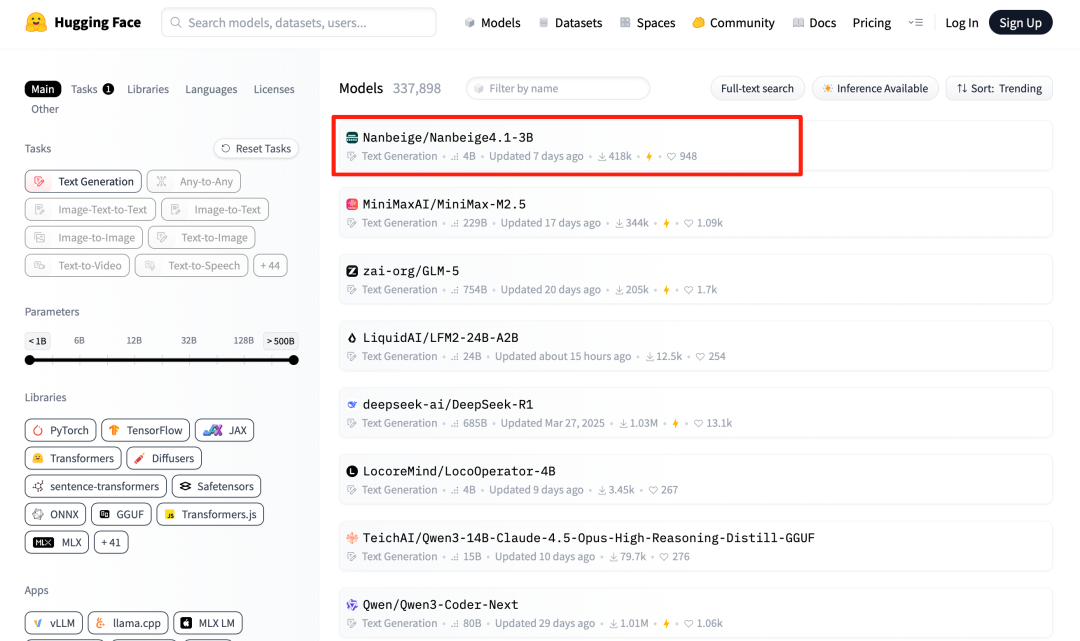1080x641 pixels.
Task: Toggle the Text Generation task filter
Action: click(82, 181)
